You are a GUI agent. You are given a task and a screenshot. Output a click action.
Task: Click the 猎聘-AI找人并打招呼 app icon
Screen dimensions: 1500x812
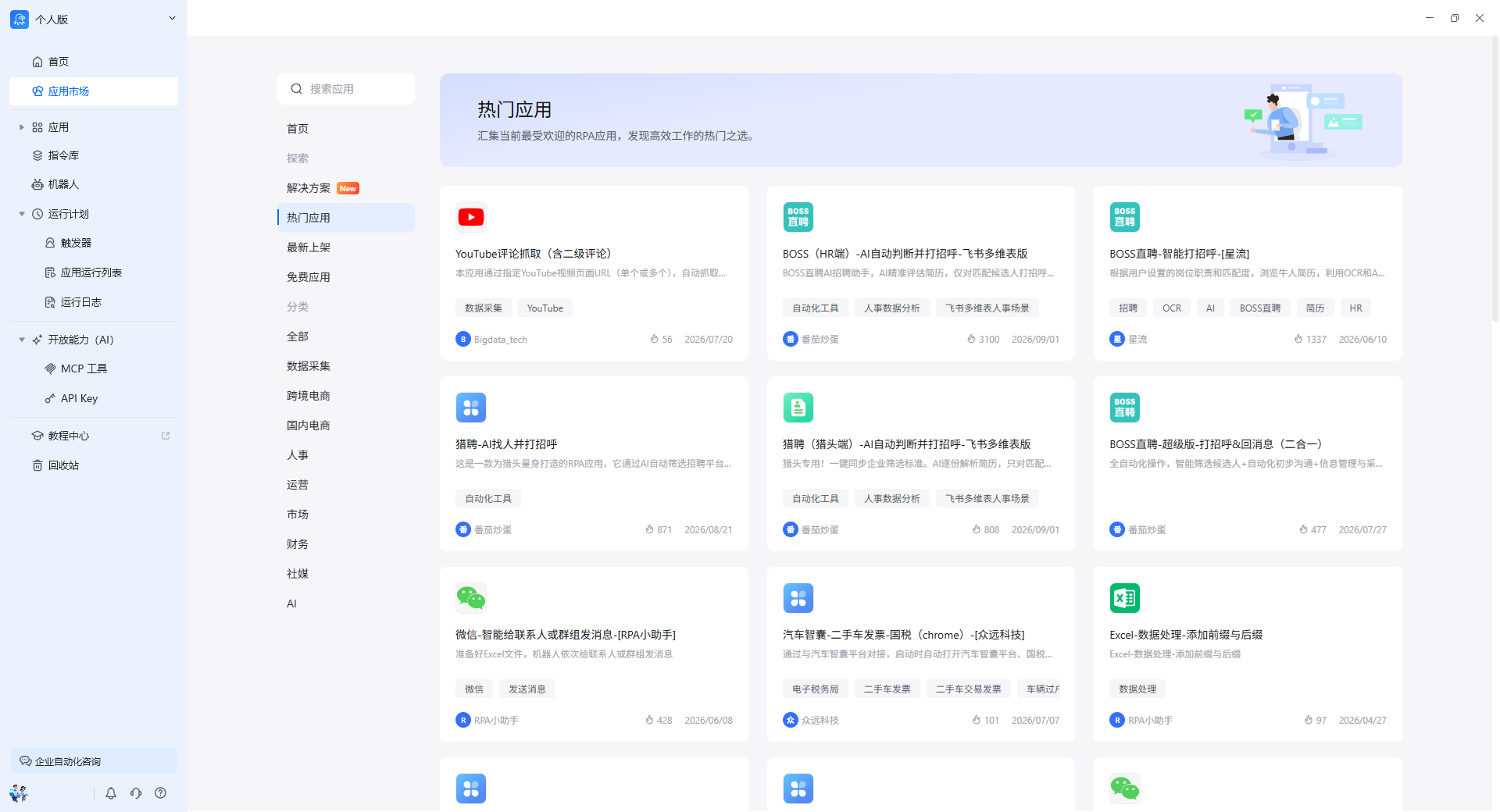[471, 408]
